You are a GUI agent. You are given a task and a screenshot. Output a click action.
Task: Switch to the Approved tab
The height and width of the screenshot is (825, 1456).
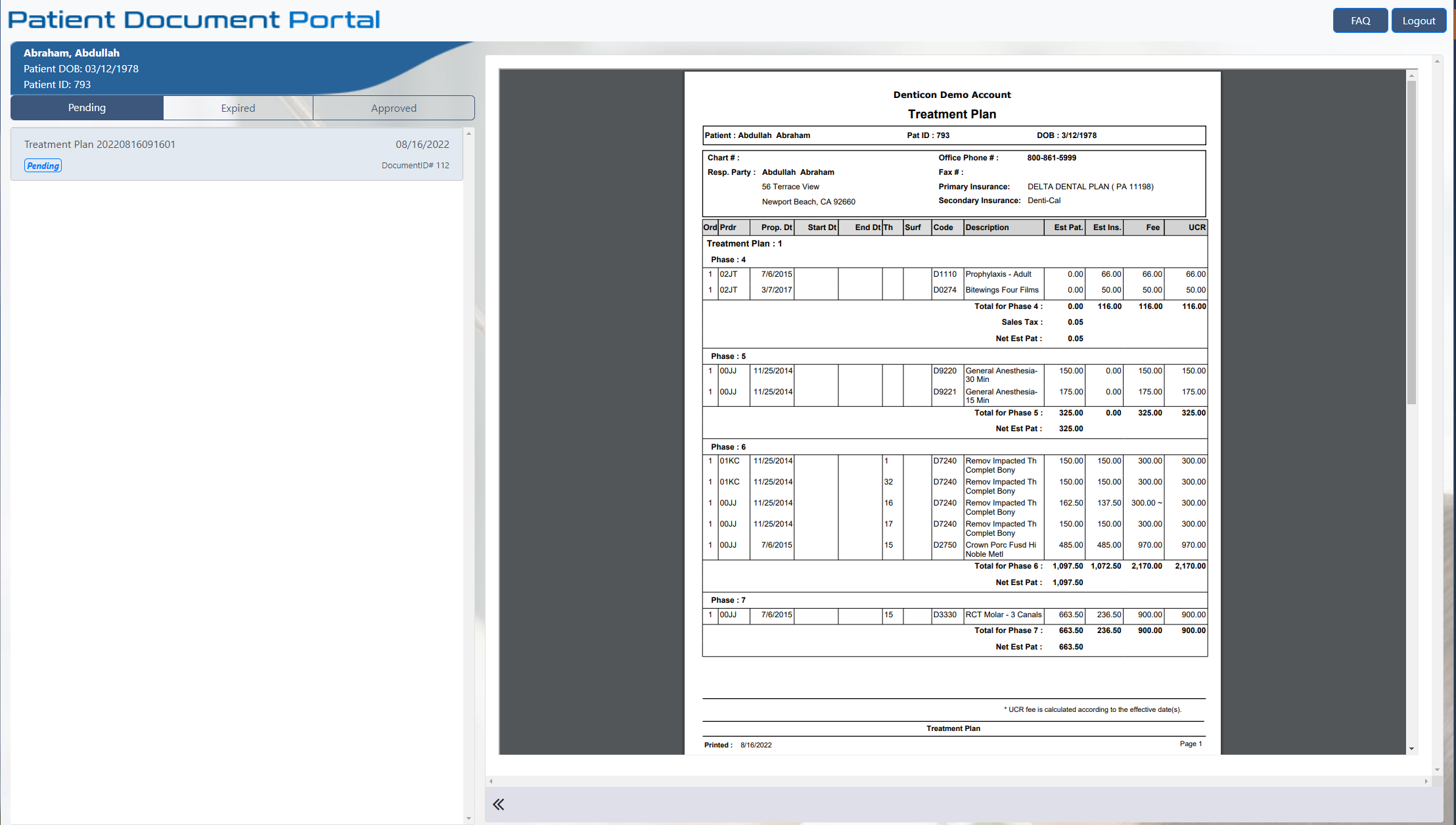pos(394,108)
